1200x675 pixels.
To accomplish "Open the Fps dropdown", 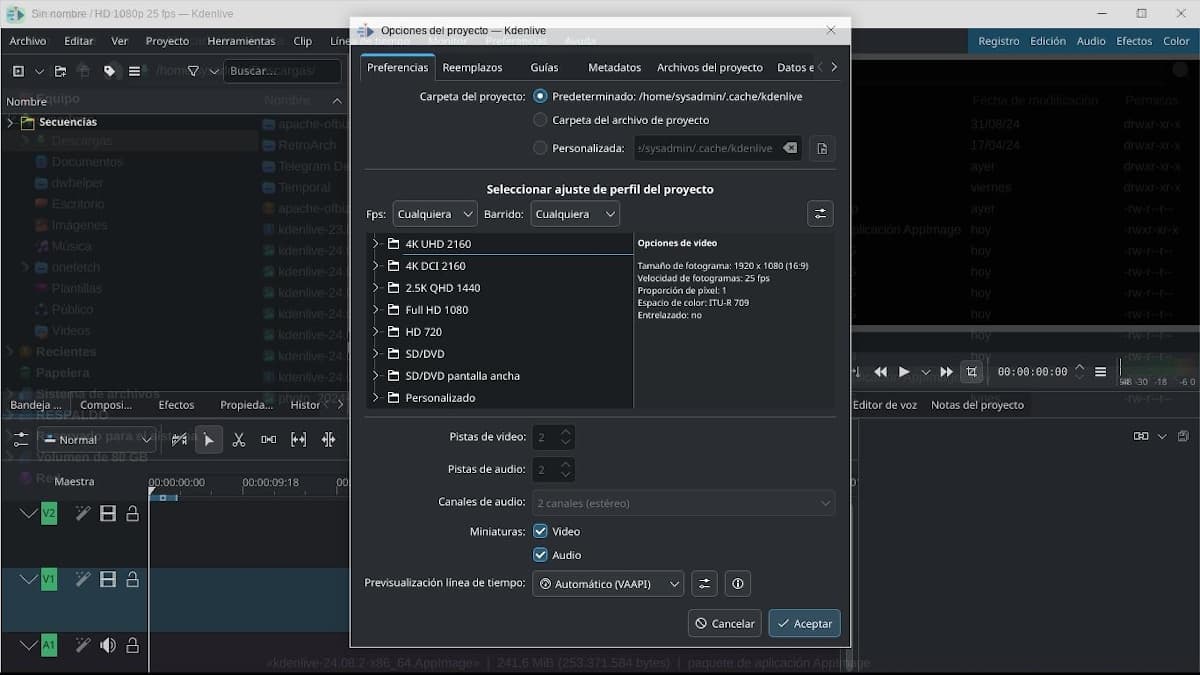I will point(435,214).
